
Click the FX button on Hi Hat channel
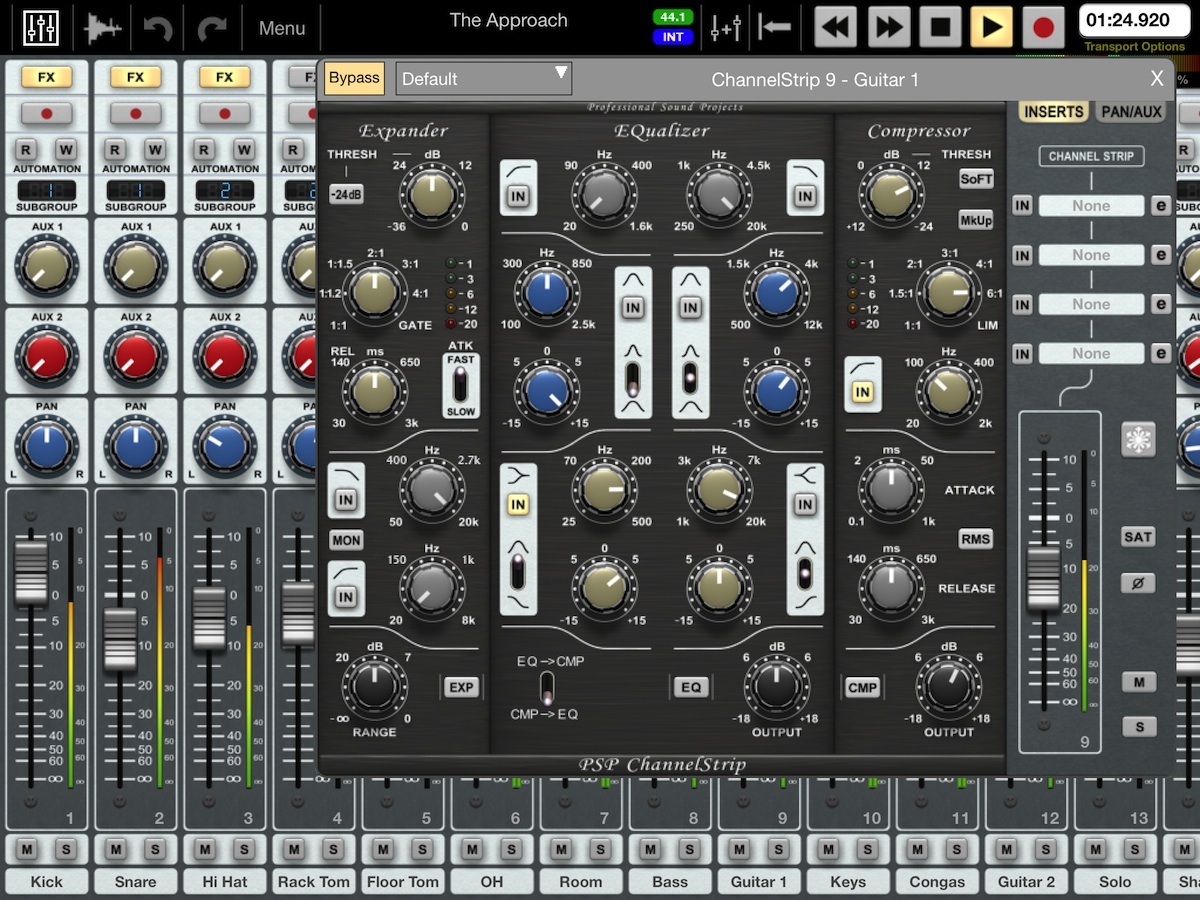(224, 77)
